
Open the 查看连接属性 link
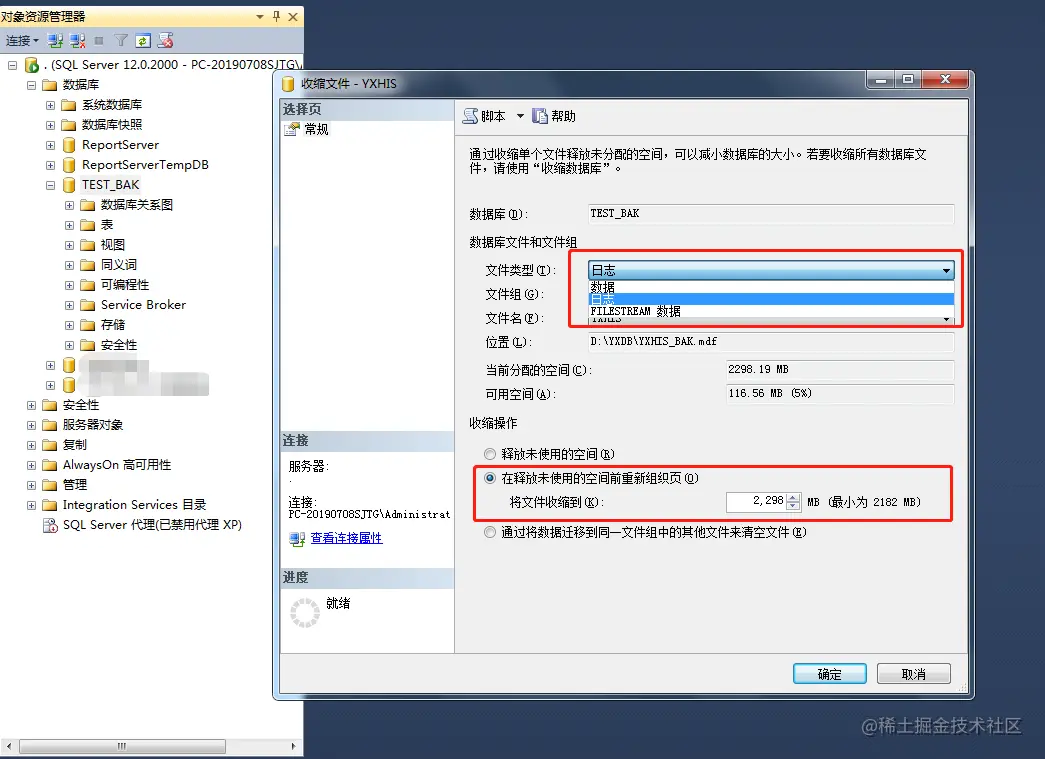[347, 538]
